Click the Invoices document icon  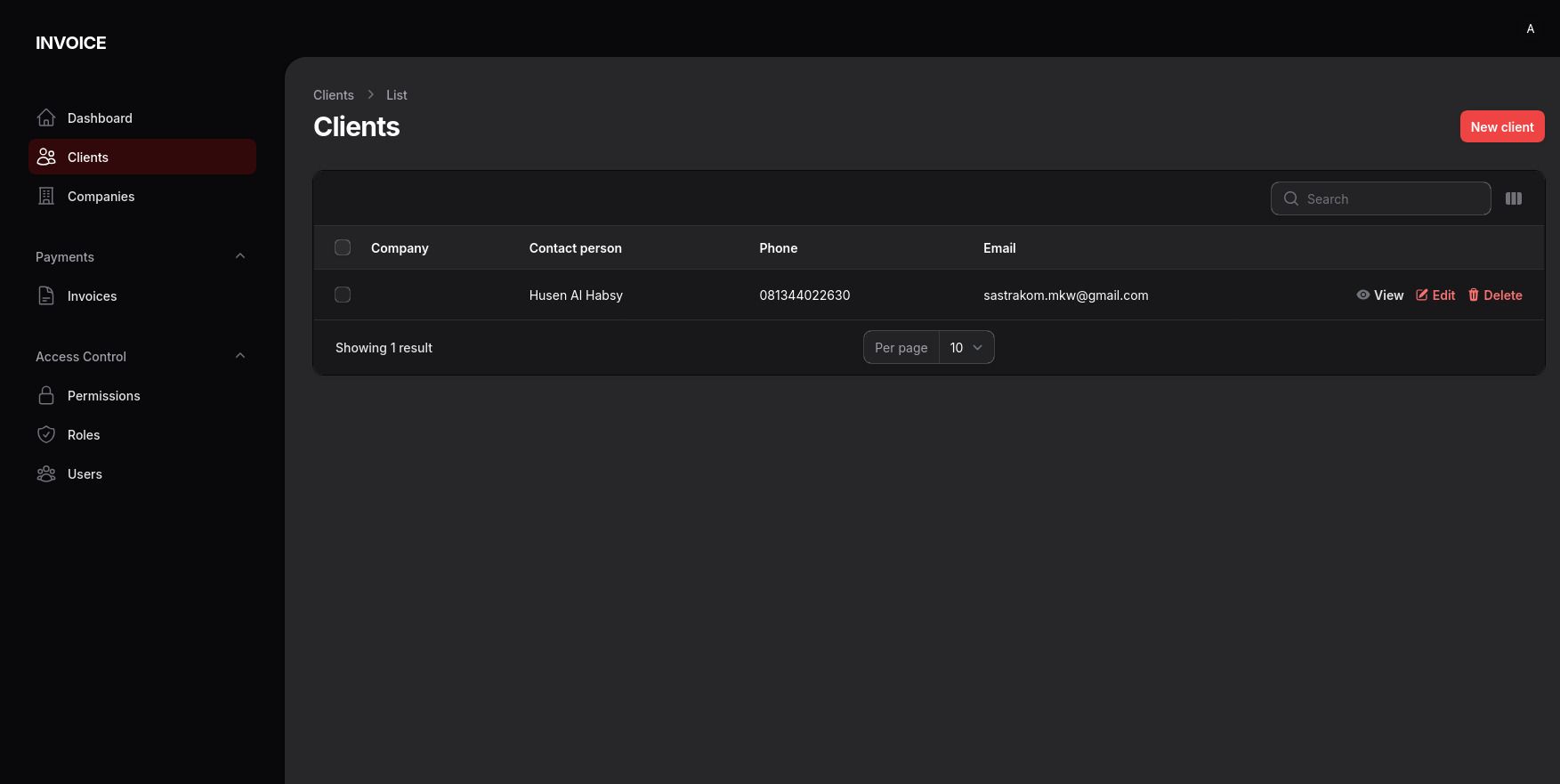(x=46, y=296)
